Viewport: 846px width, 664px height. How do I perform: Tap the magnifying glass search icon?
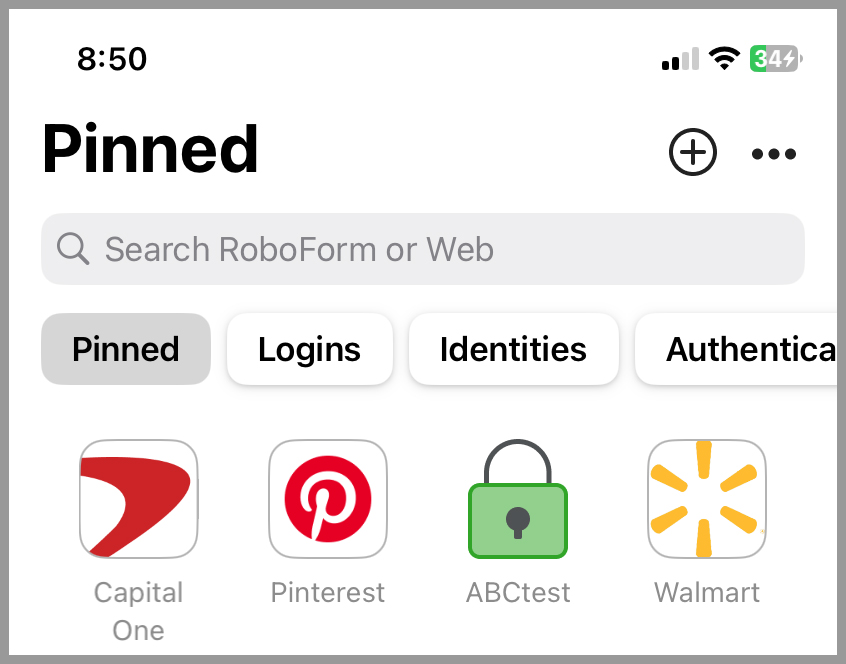coord(73,249)
